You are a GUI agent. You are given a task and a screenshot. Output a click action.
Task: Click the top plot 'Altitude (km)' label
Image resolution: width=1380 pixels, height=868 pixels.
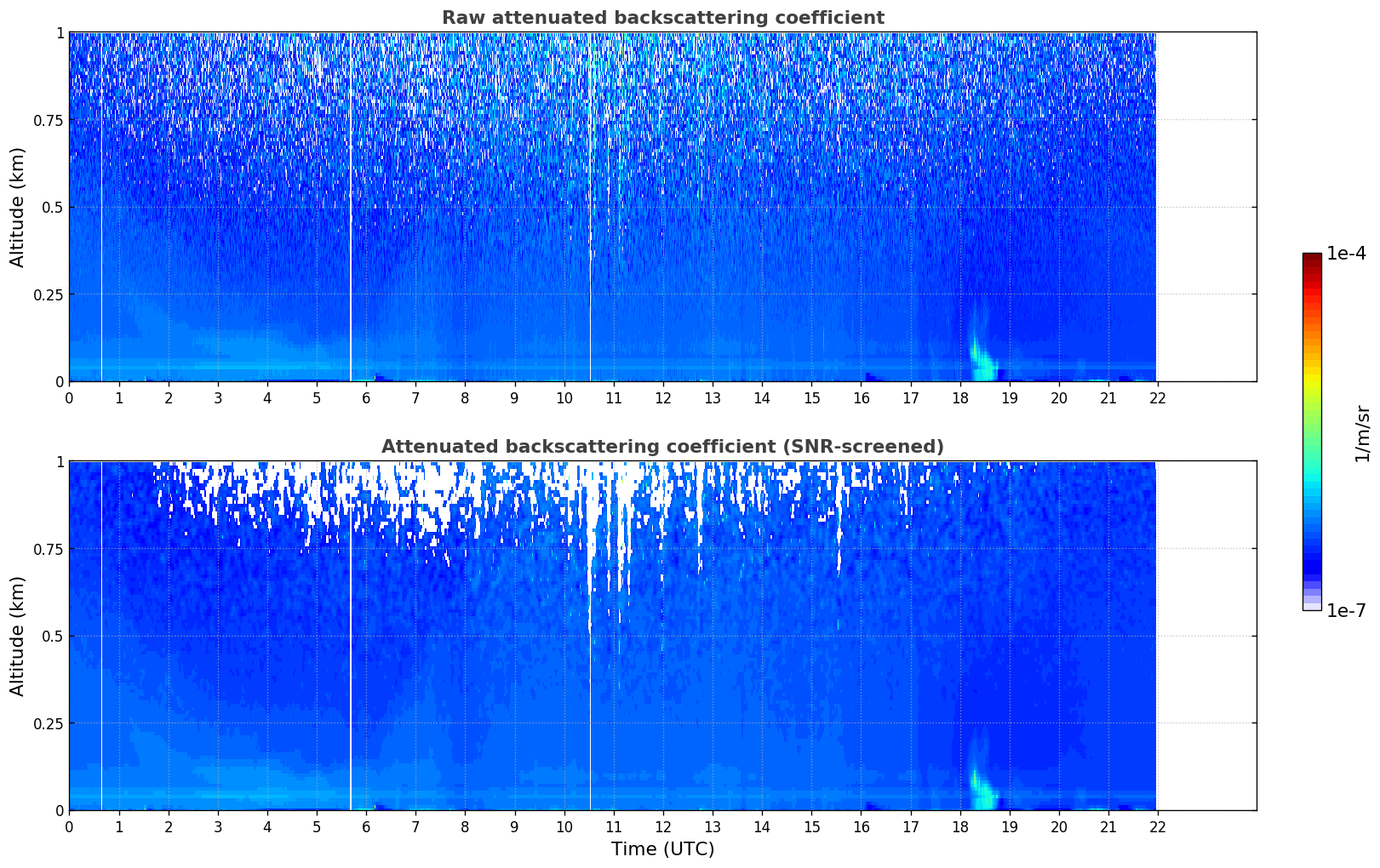18,207
